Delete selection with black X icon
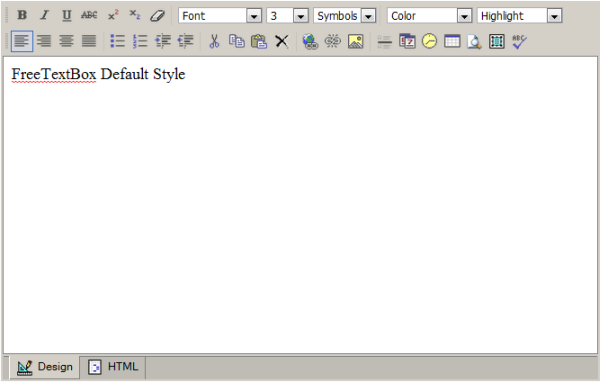 (282, 41)
